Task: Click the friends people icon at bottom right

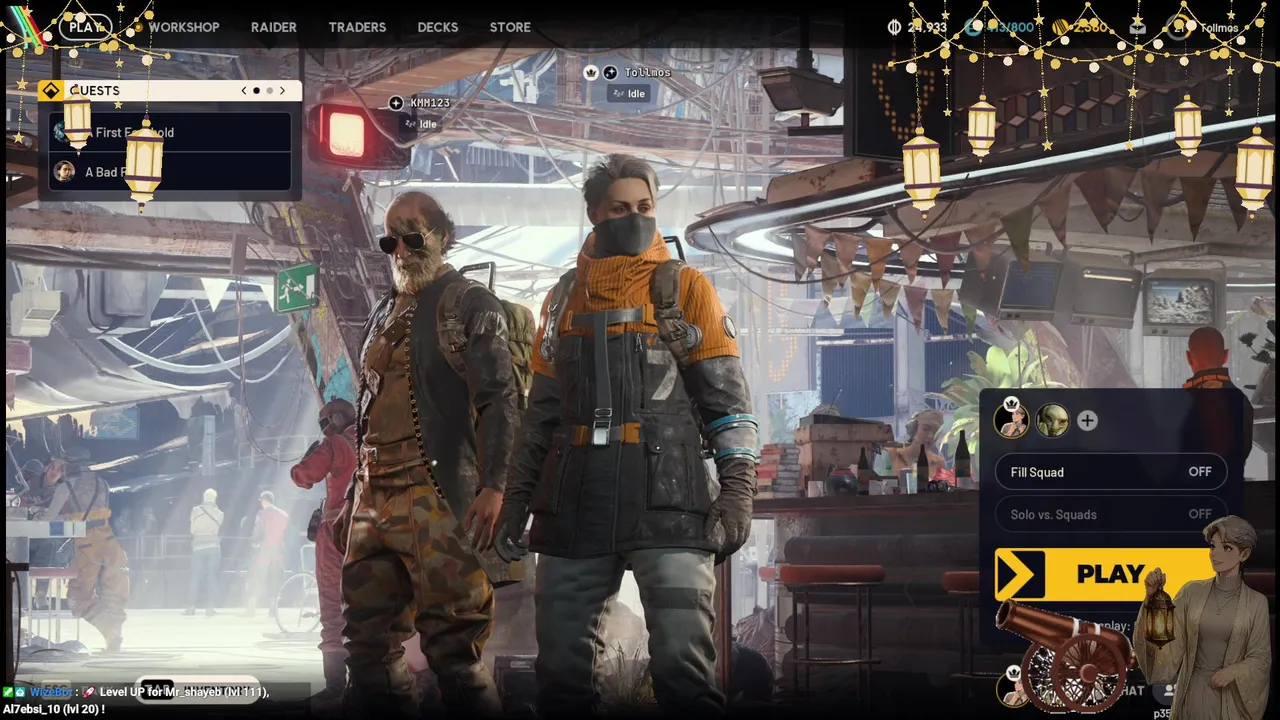Action: click(x=1167, y=690)
